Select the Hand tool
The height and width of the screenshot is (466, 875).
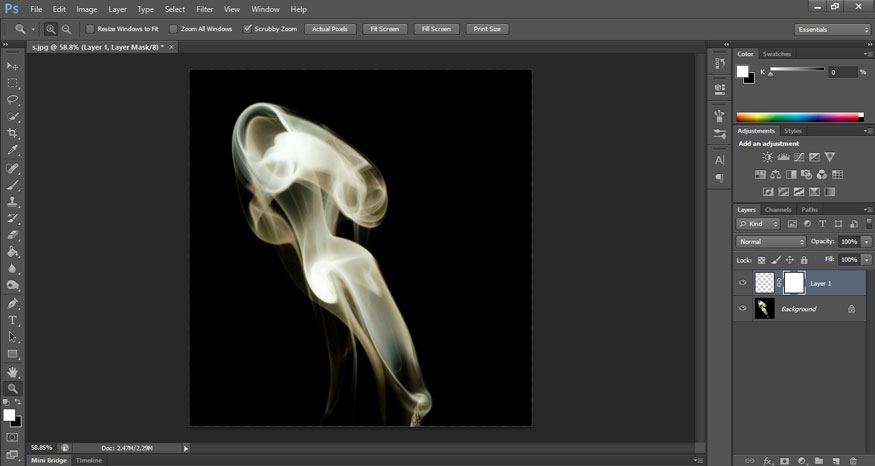click(x=12, y=372)
